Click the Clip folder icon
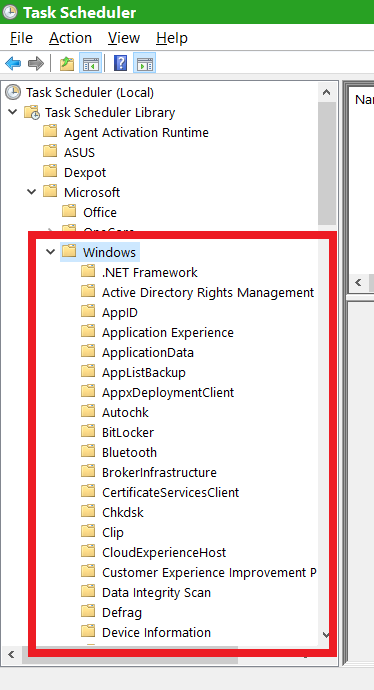The height and width of the screenshot is (690, 374). (x=88, y=532)
